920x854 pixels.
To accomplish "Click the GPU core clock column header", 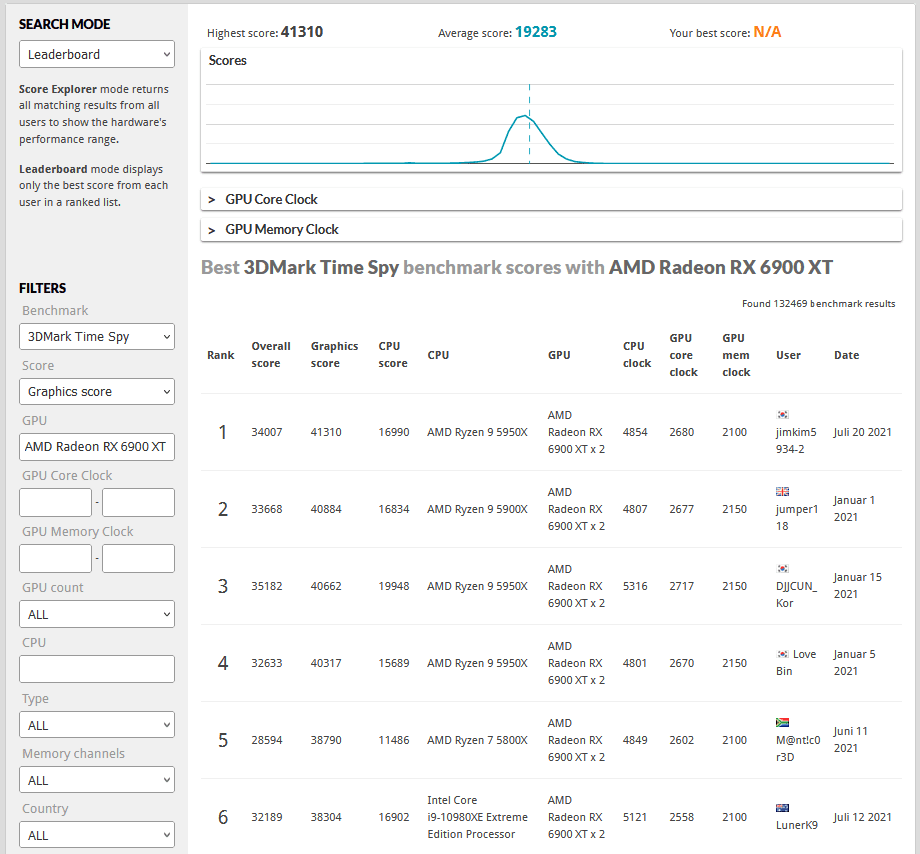I will 684,355.
